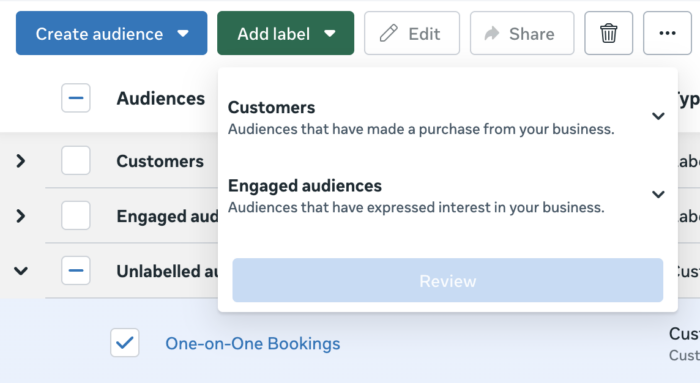Select Engaged audiences label heading in panel
The width and height of the screenshot is (700, 383).
click(x=305, y=186)
